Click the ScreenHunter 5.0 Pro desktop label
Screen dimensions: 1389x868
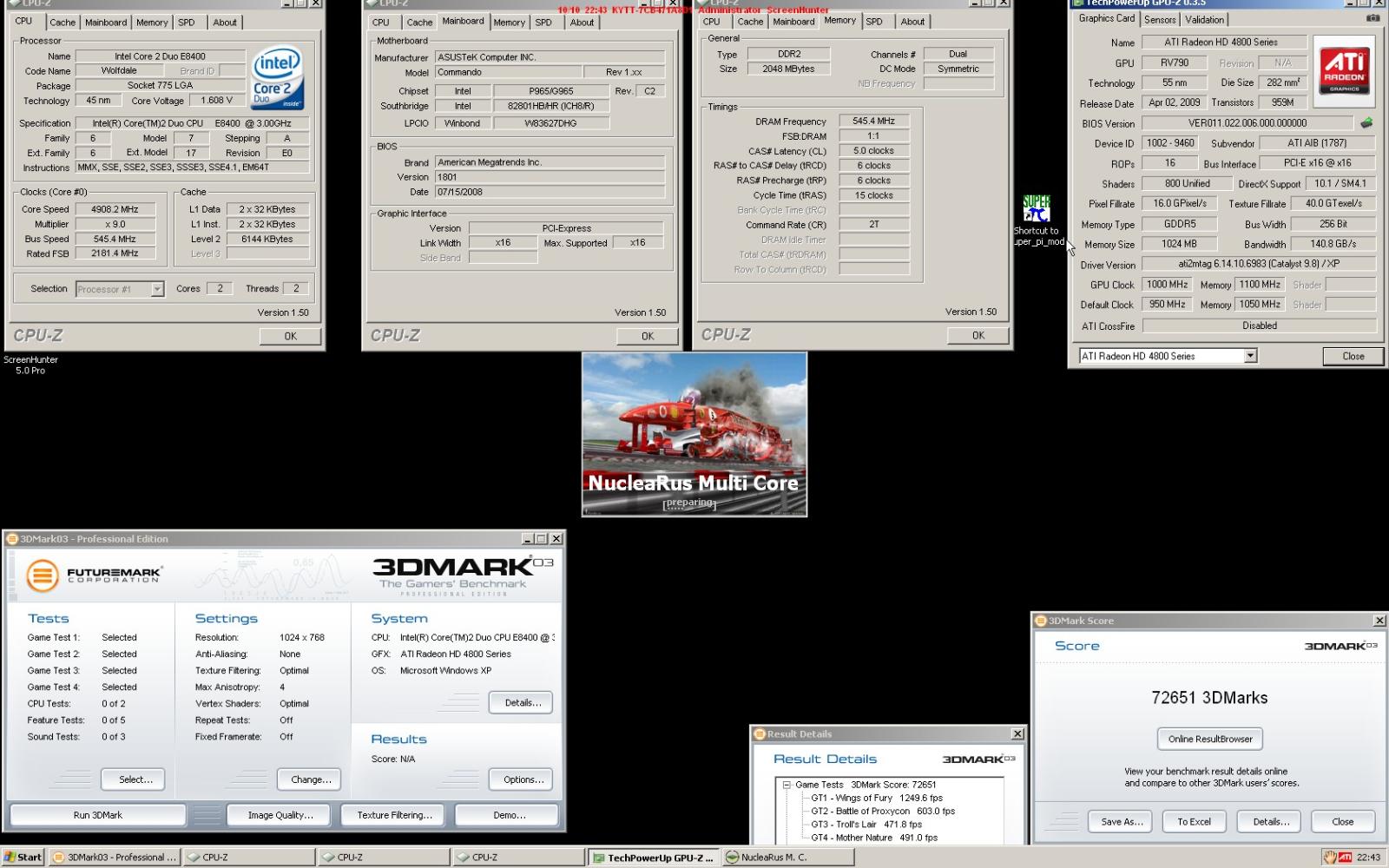(30, 365)
